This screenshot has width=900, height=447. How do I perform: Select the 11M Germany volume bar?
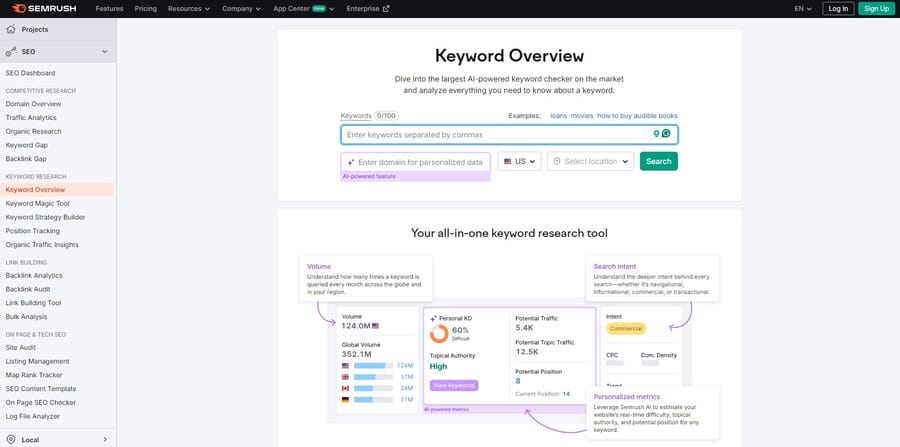click(x=374, y=399)
